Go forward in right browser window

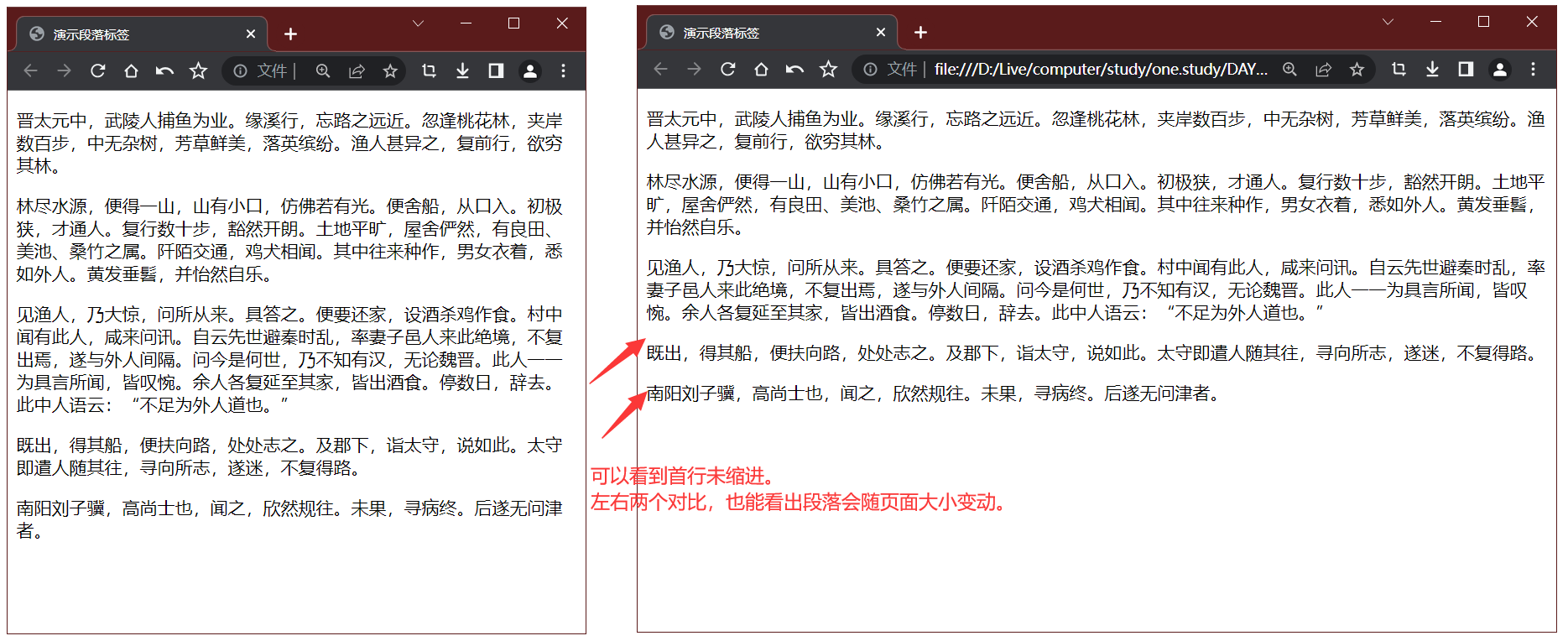click(x=695, y=70)
